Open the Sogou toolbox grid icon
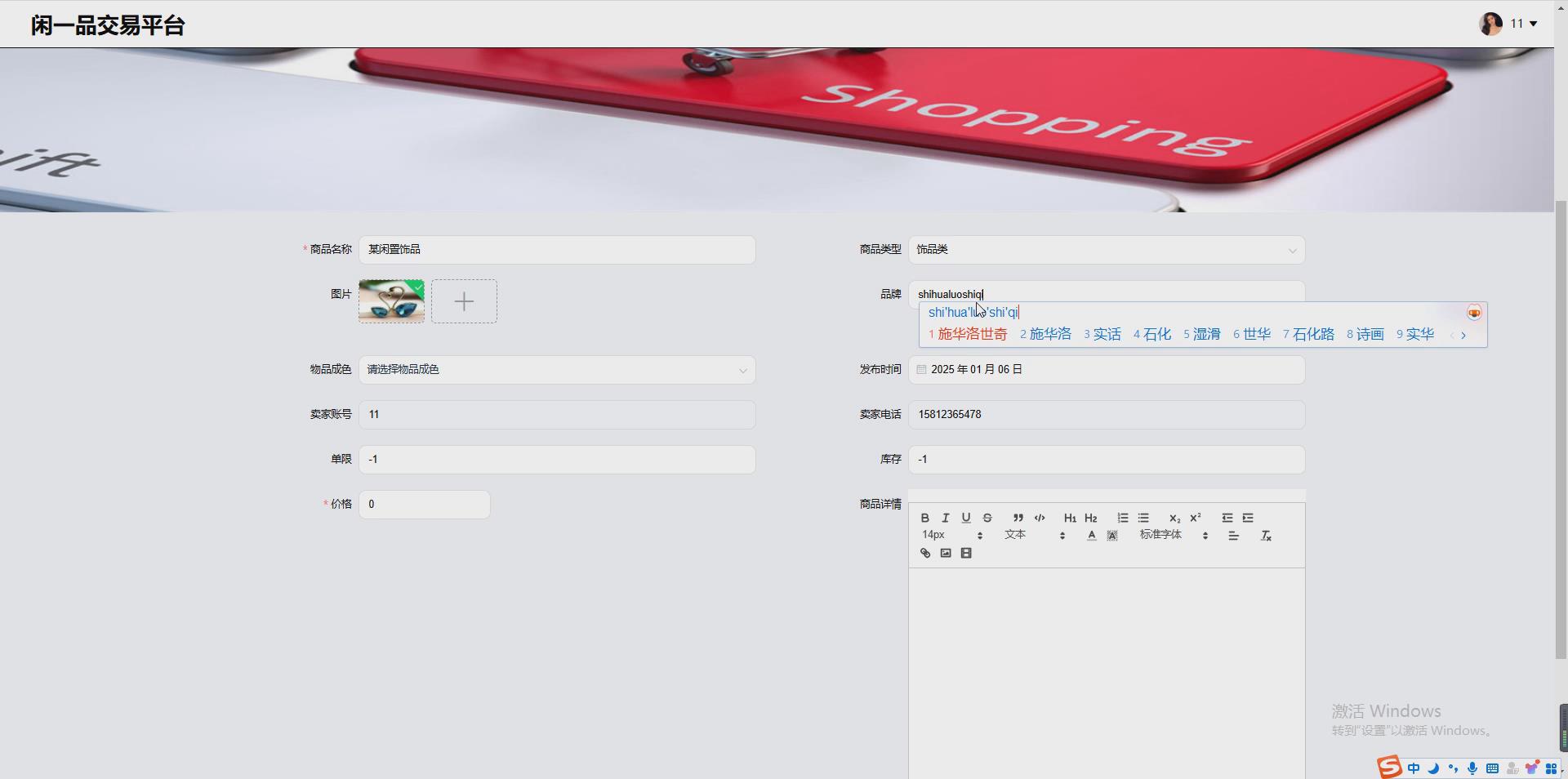The image size is (1568, 779). click(1551, 768)
